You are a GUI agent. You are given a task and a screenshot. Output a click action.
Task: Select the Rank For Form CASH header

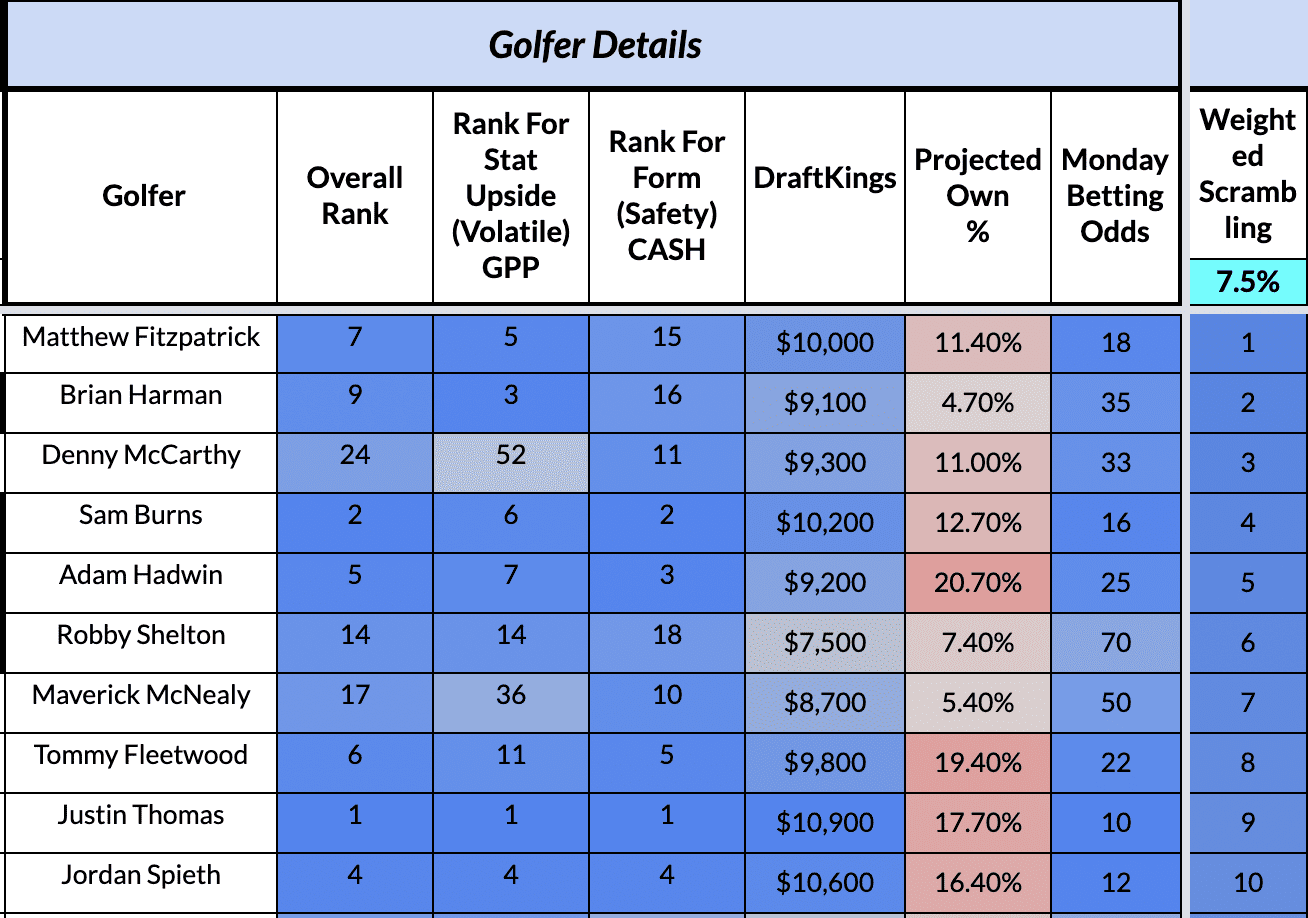pos(667,196)
